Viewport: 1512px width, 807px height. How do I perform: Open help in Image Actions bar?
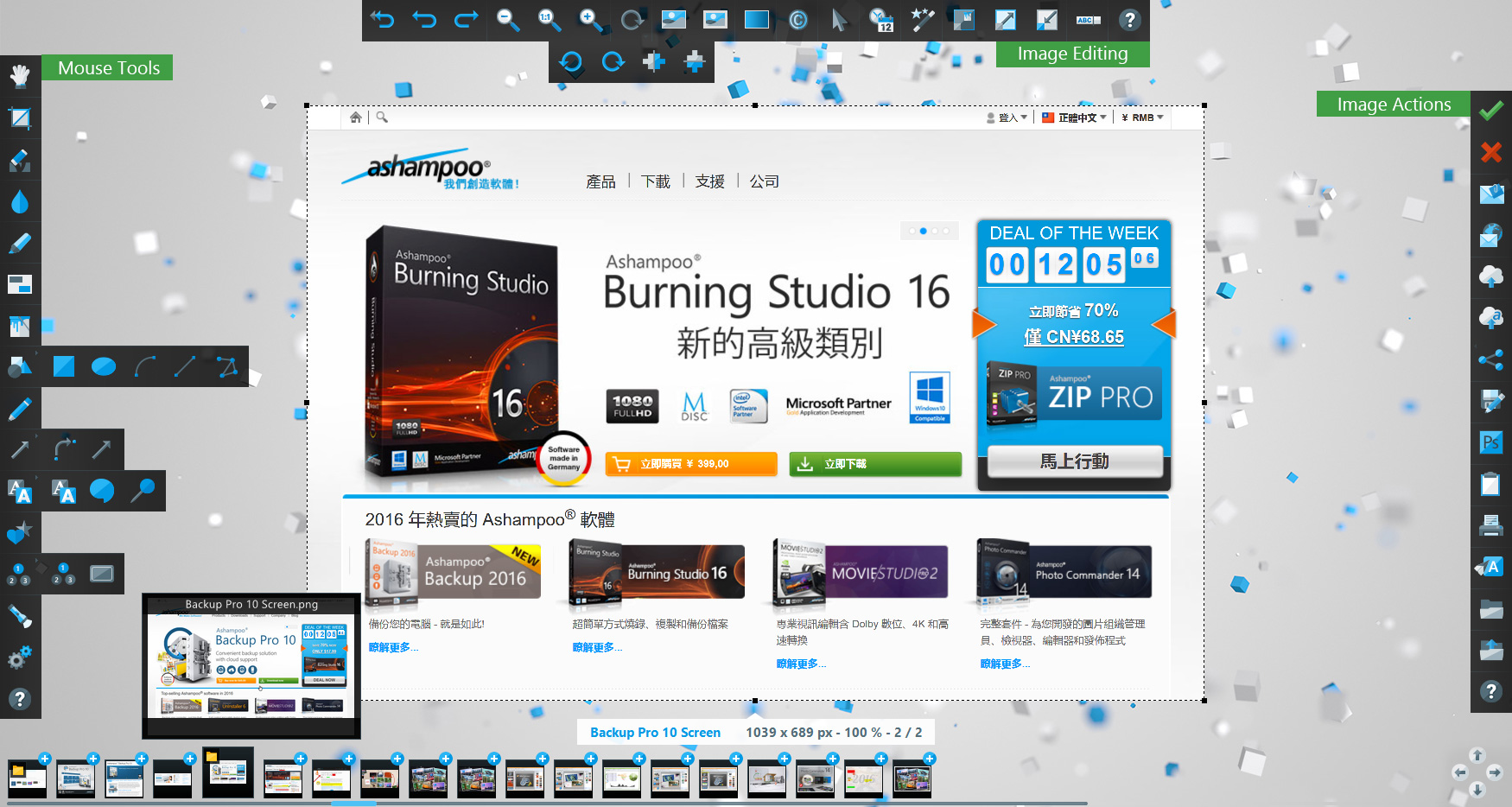pos(1490,691)
